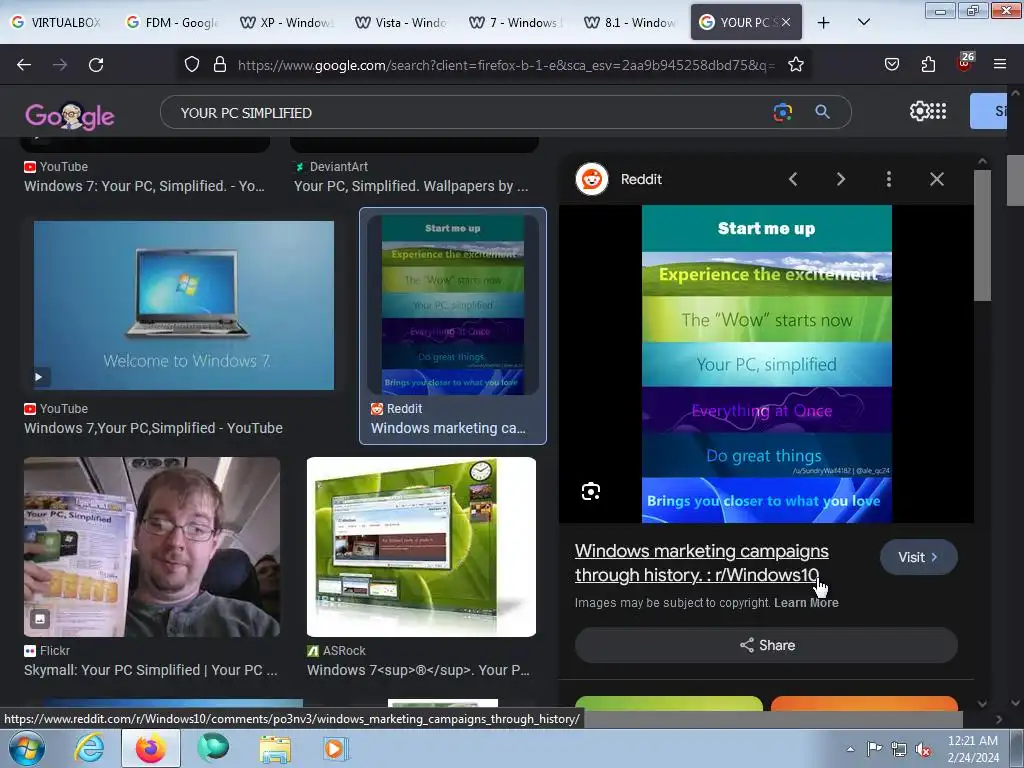Open the Skymall: Your PC Simplified link

coord(151,670)
